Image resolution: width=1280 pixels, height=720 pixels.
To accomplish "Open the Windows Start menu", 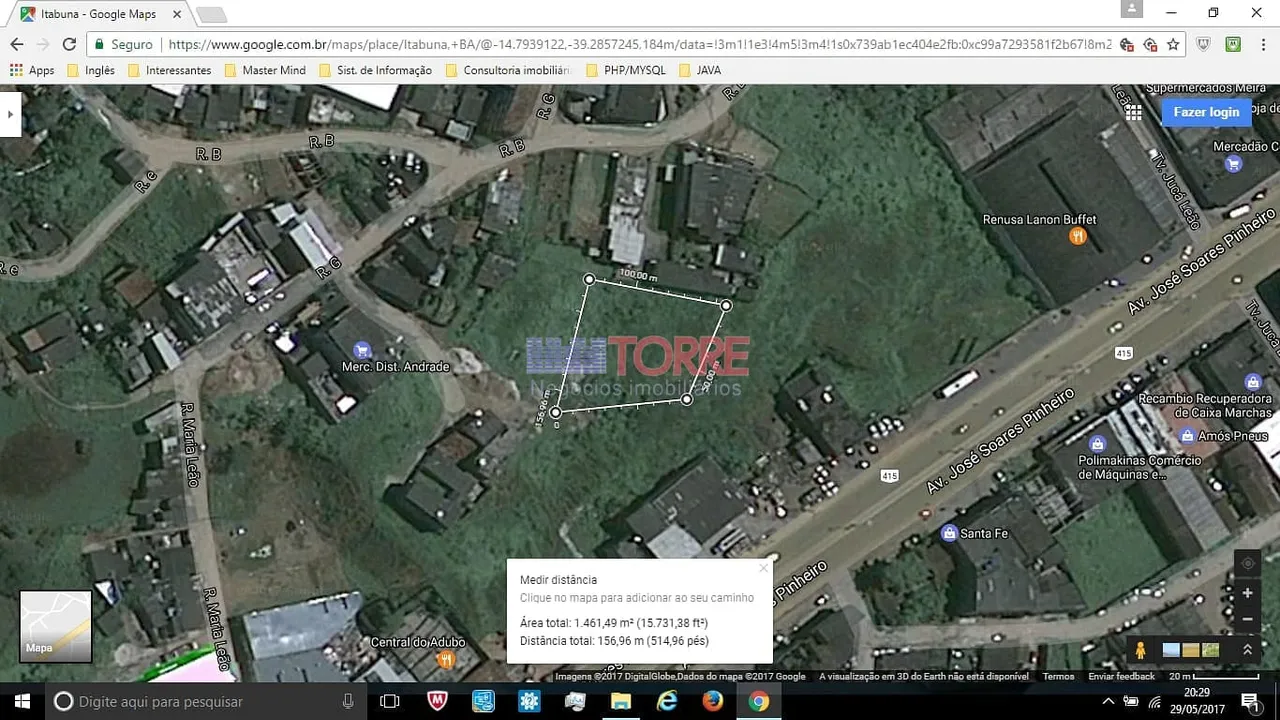I will tap(22, 701).
